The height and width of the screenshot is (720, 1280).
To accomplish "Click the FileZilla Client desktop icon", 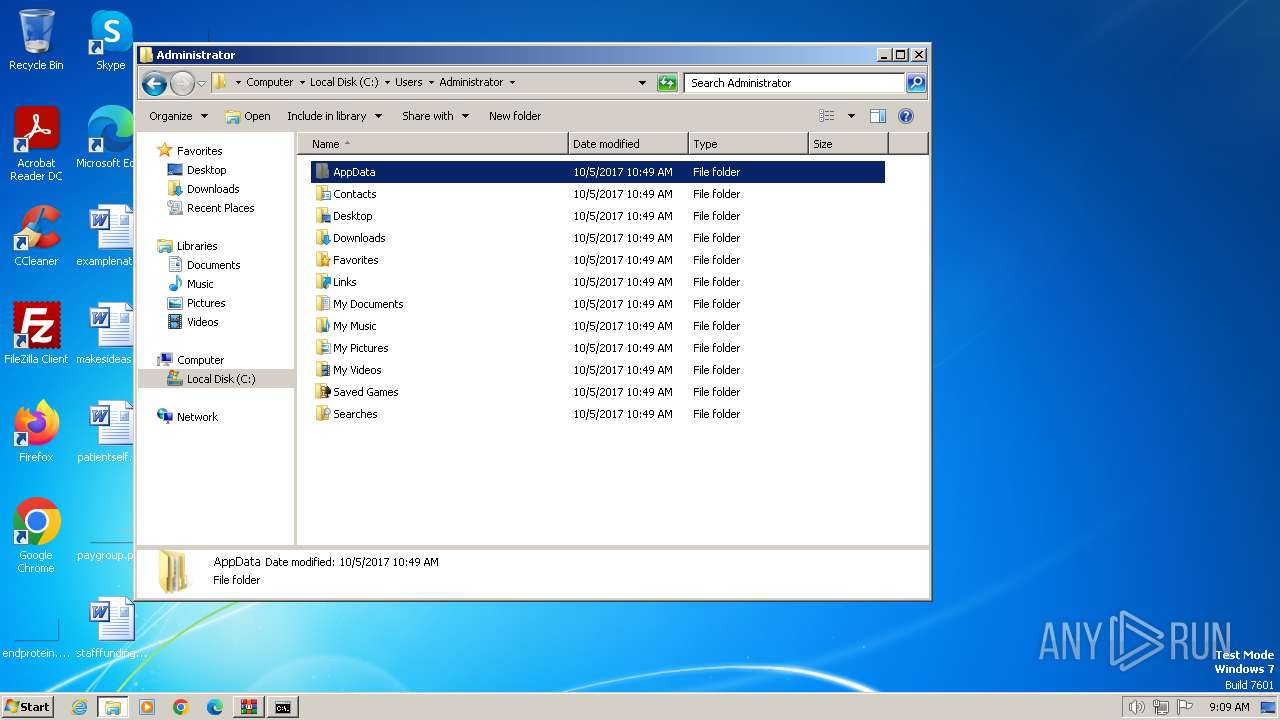I will tap(36, 334).
